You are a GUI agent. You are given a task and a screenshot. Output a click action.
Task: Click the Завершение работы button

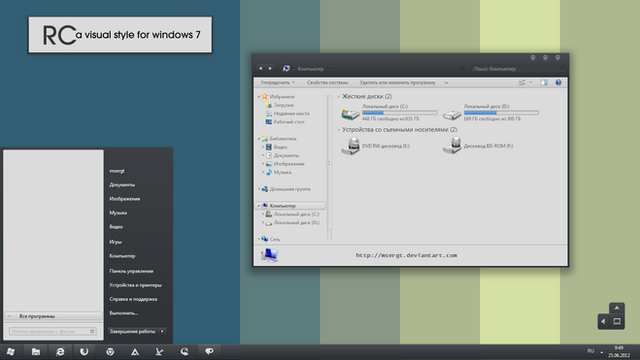[x=133, y=331]
